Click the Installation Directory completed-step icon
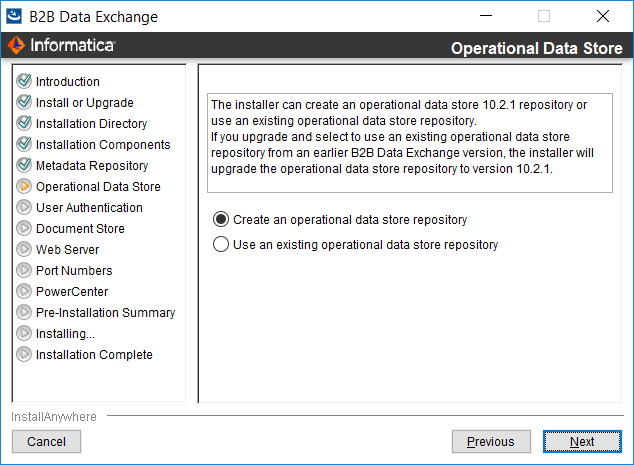The height and width of the screenshot is (465, 634). (x=24, y=123)
